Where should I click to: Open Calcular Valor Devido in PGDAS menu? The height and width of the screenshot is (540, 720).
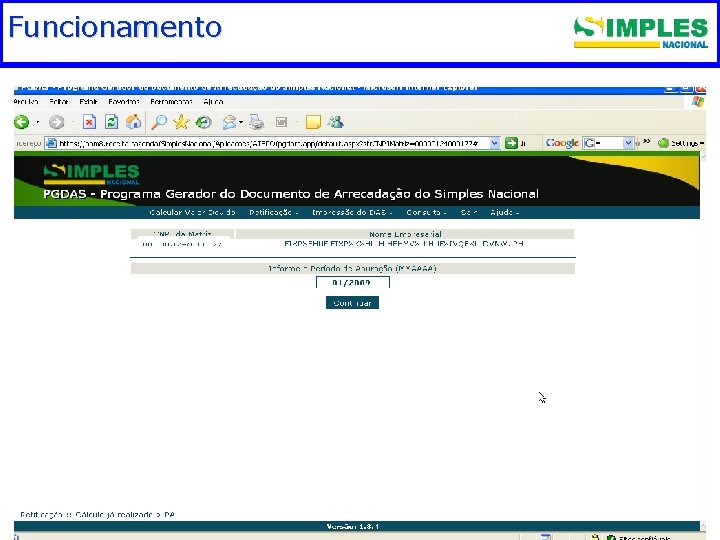click(192, 212)
